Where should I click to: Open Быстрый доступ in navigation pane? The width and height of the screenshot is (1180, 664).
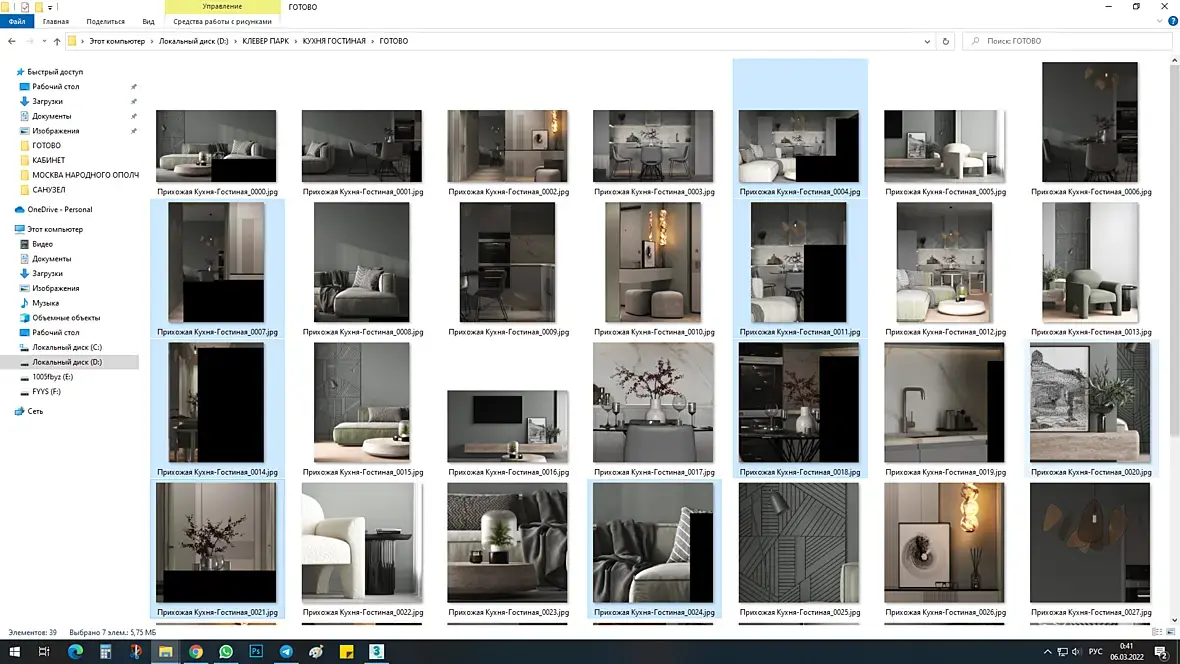click(x=55, y=72)
